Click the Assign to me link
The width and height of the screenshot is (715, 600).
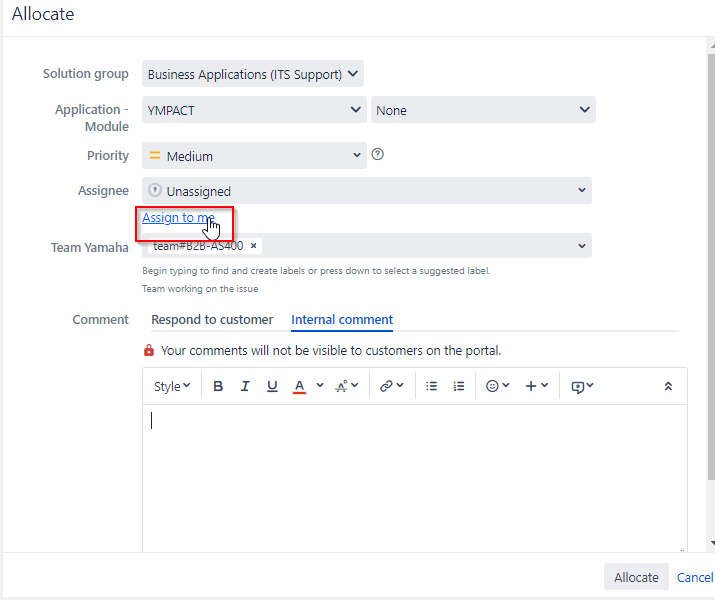coord(178,217)
